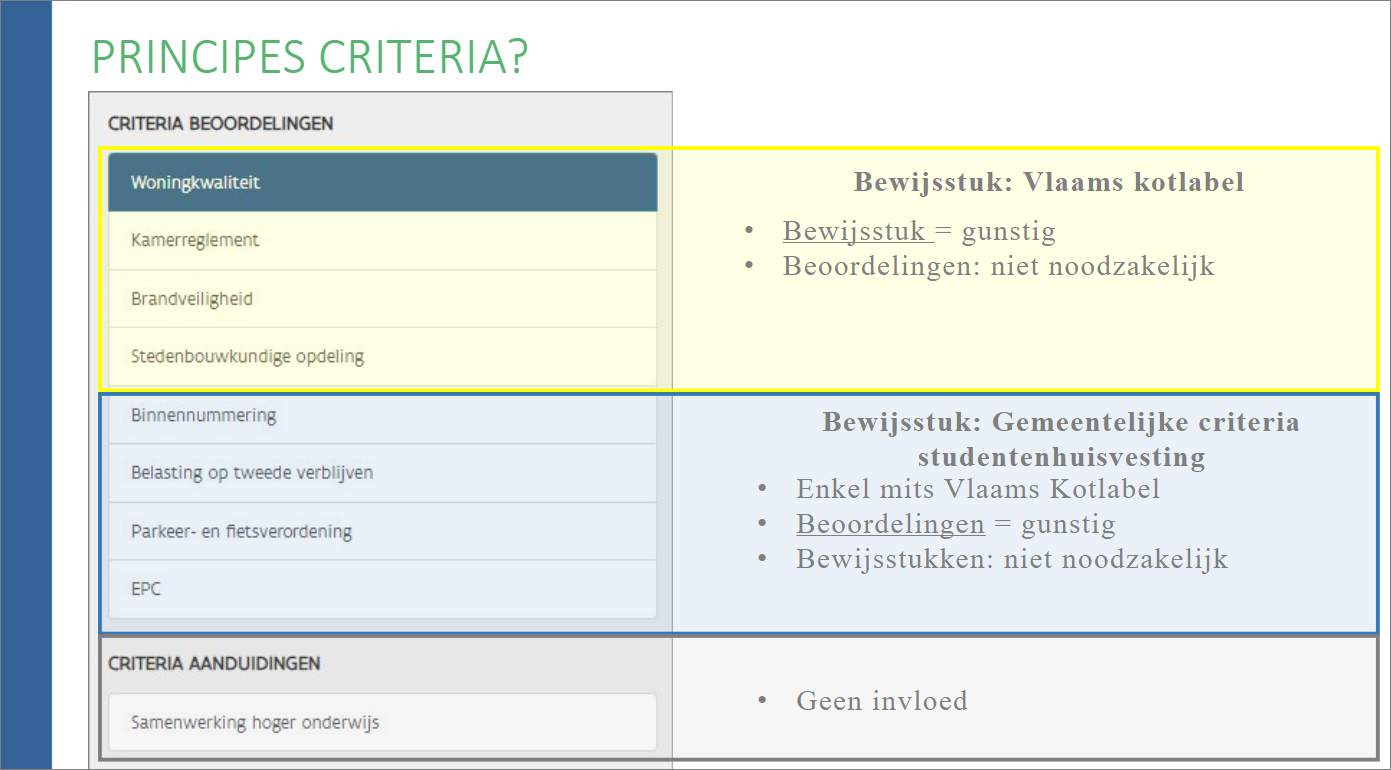Select Samenwerking hoger onderwijs
This screenshot has height=770, width=1391.
382,722
